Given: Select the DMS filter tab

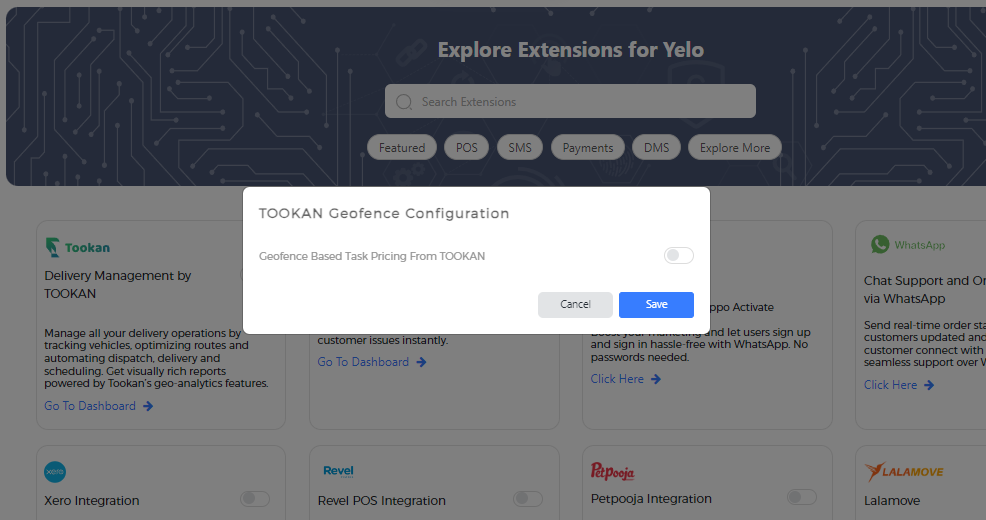Looking at the screenshot, I should (x=656, y=148).
